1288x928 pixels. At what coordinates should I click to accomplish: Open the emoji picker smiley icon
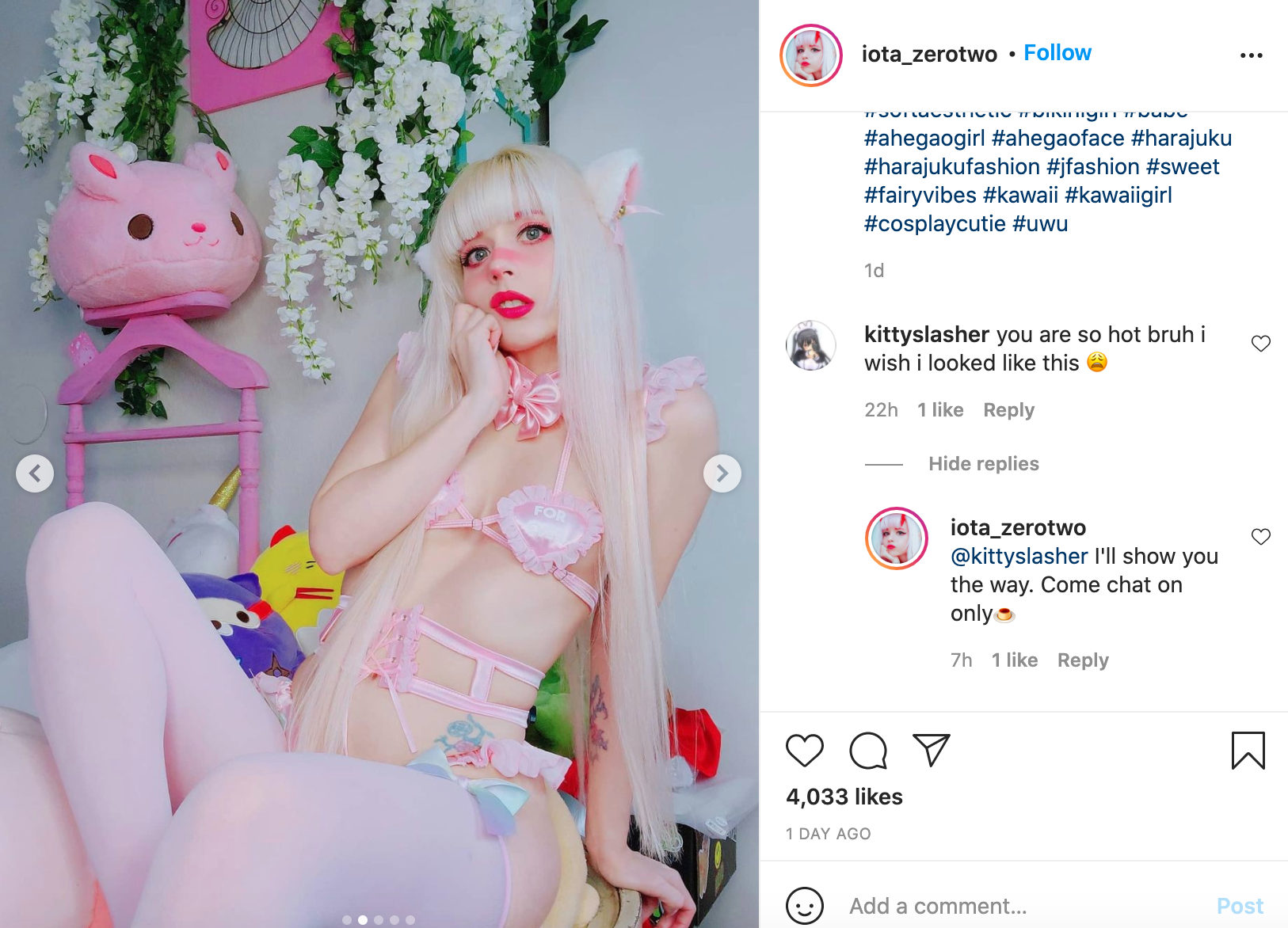(805, 905)
